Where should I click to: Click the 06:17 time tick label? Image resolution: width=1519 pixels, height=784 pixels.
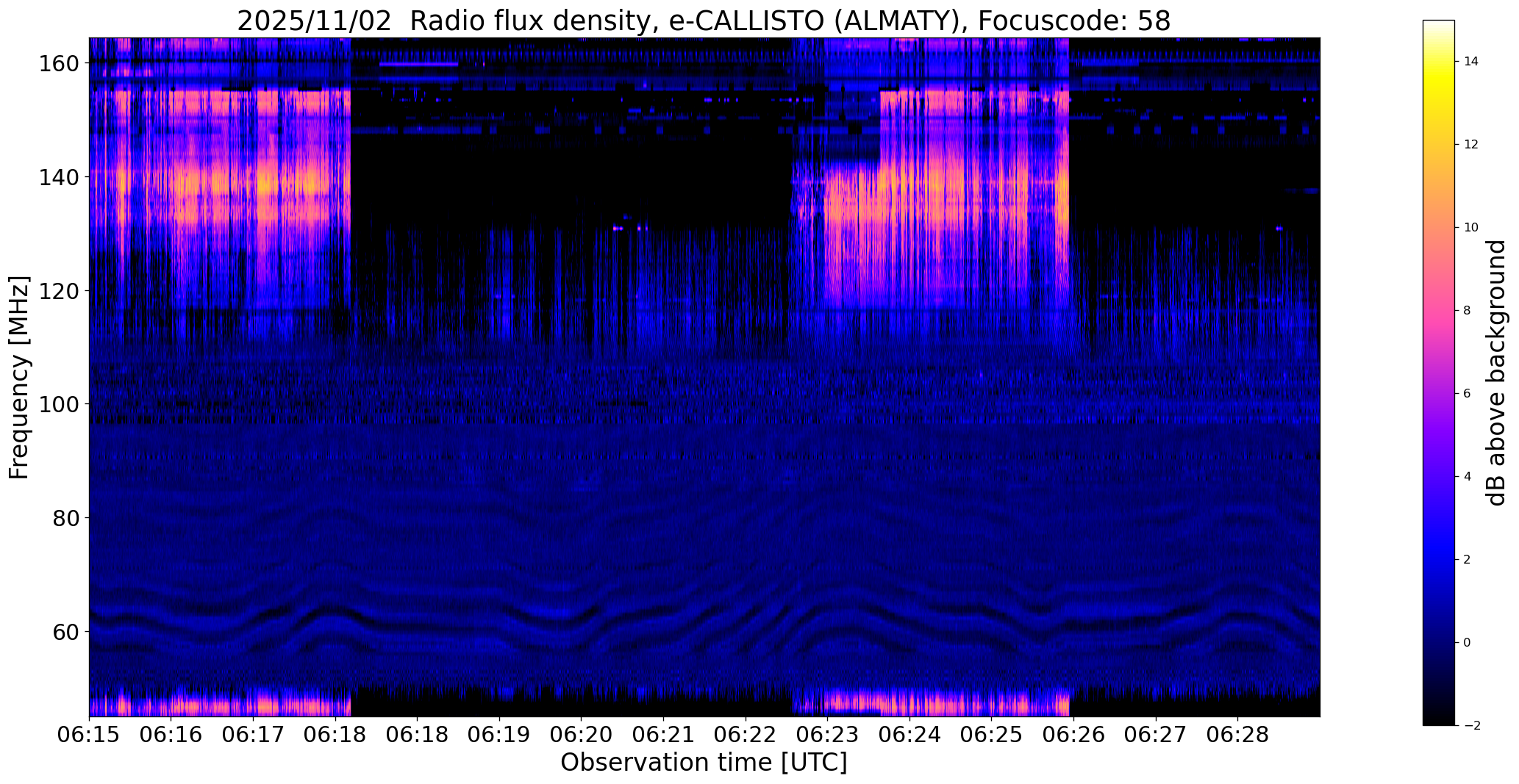click(253, 736)
